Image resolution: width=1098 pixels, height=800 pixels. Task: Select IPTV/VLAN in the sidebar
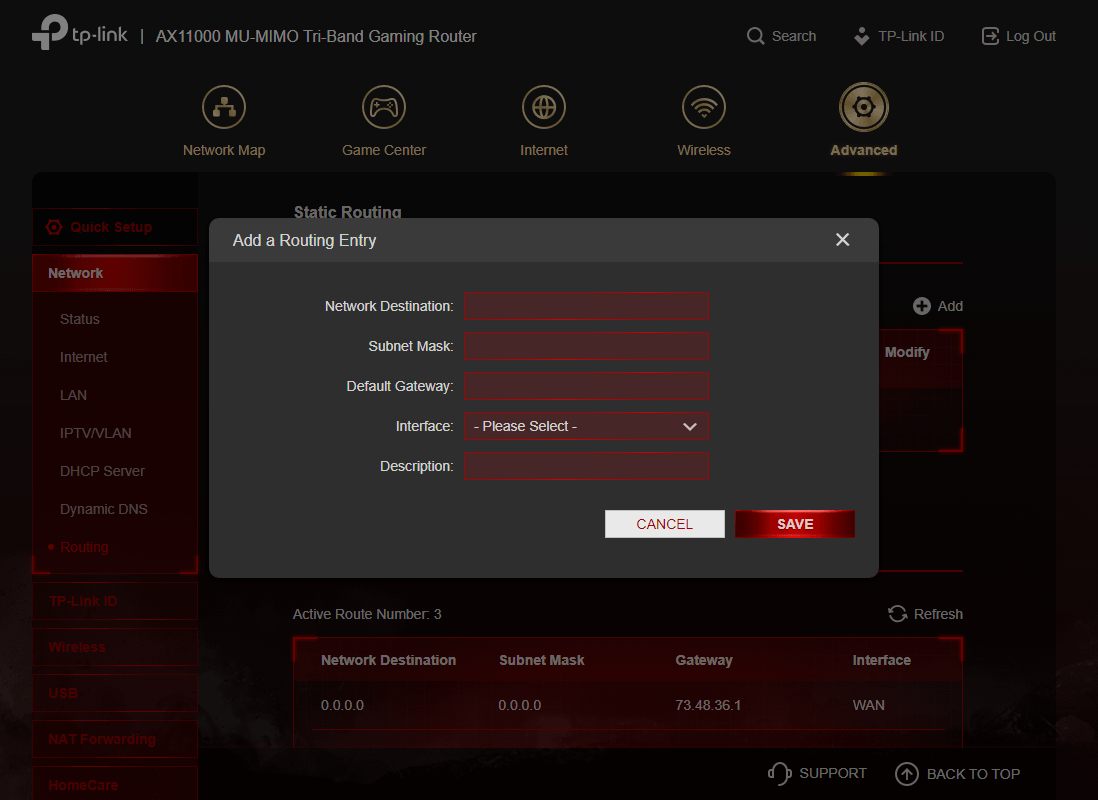point(95,433)
